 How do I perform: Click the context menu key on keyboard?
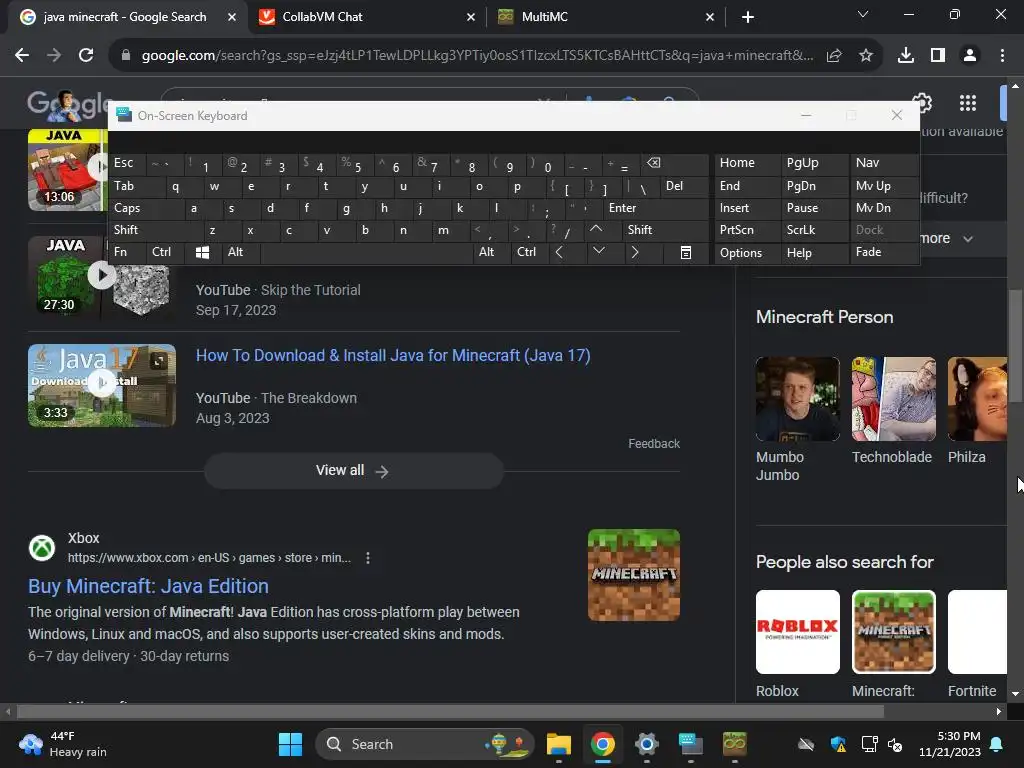686,253
